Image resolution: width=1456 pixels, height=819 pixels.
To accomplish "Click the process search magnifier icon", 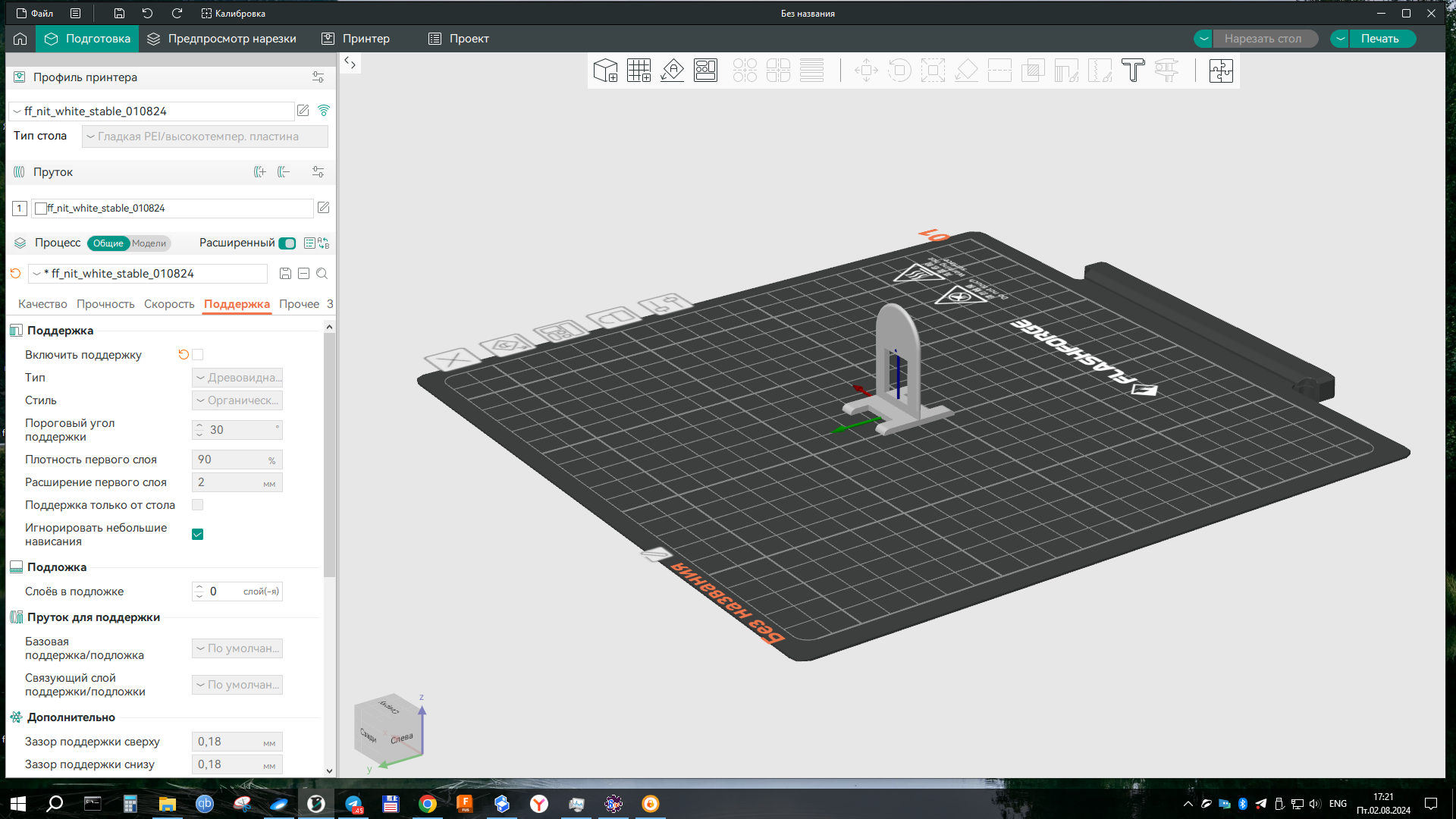I will (322, 274).
